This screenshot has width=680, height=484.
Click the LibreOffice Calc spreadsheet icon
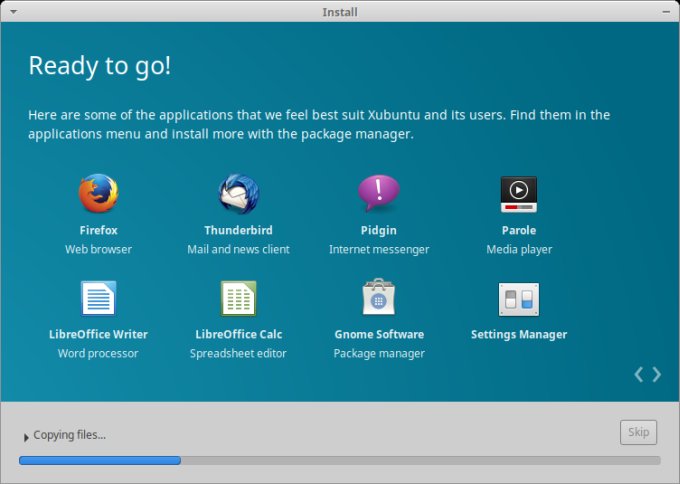coord(238,299)
